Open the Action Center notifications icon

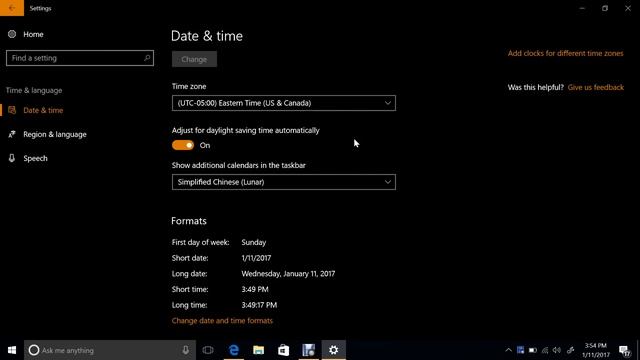pyautogui.click(x=624, y=350)
